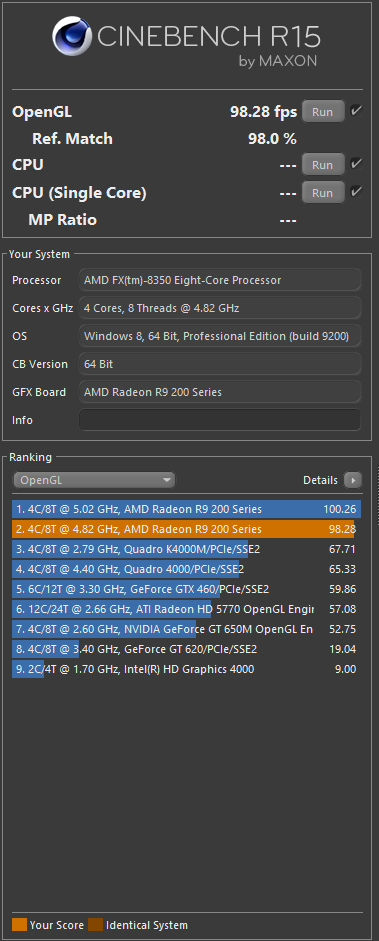Click the MP Ratio label
This screenshot has width=379, height=941.
coord(62,220)
